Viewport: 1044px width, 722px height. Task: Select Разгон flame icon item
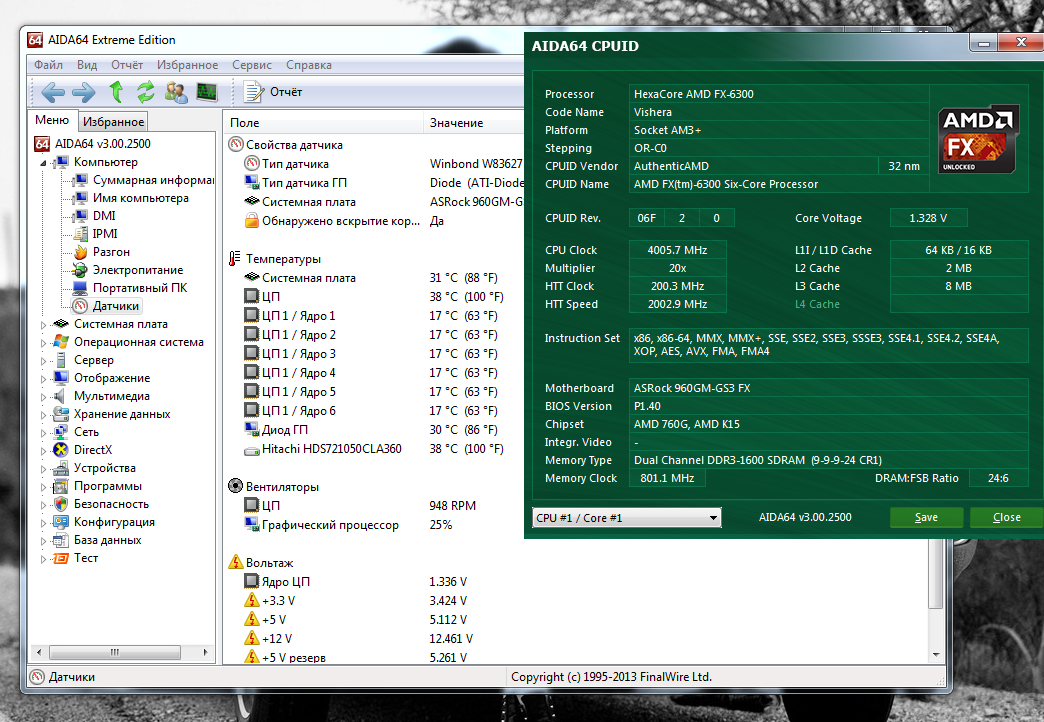81,252
